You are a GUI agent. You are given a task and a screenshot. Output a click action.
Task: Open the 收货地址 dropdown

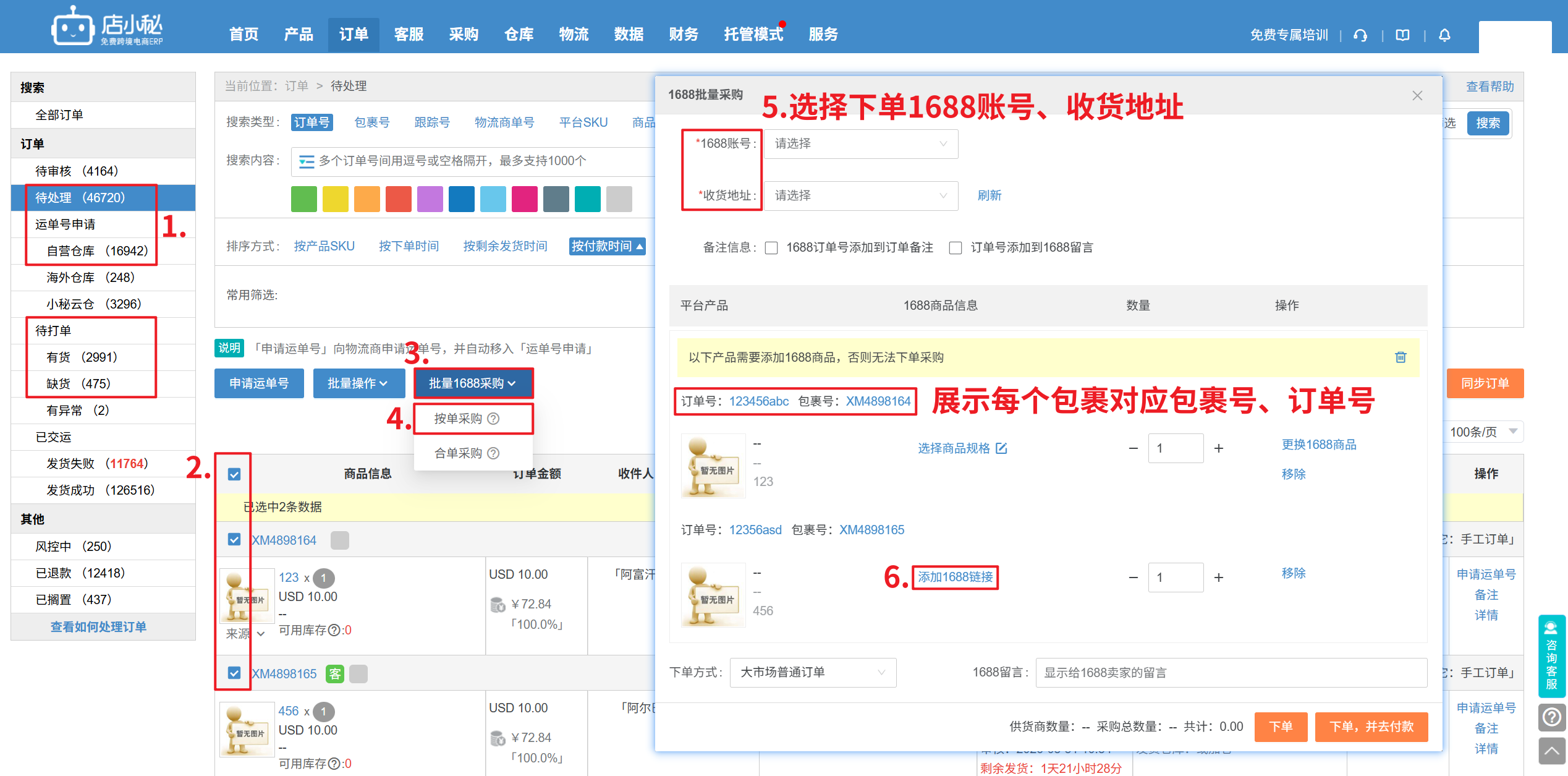(860, 195)
